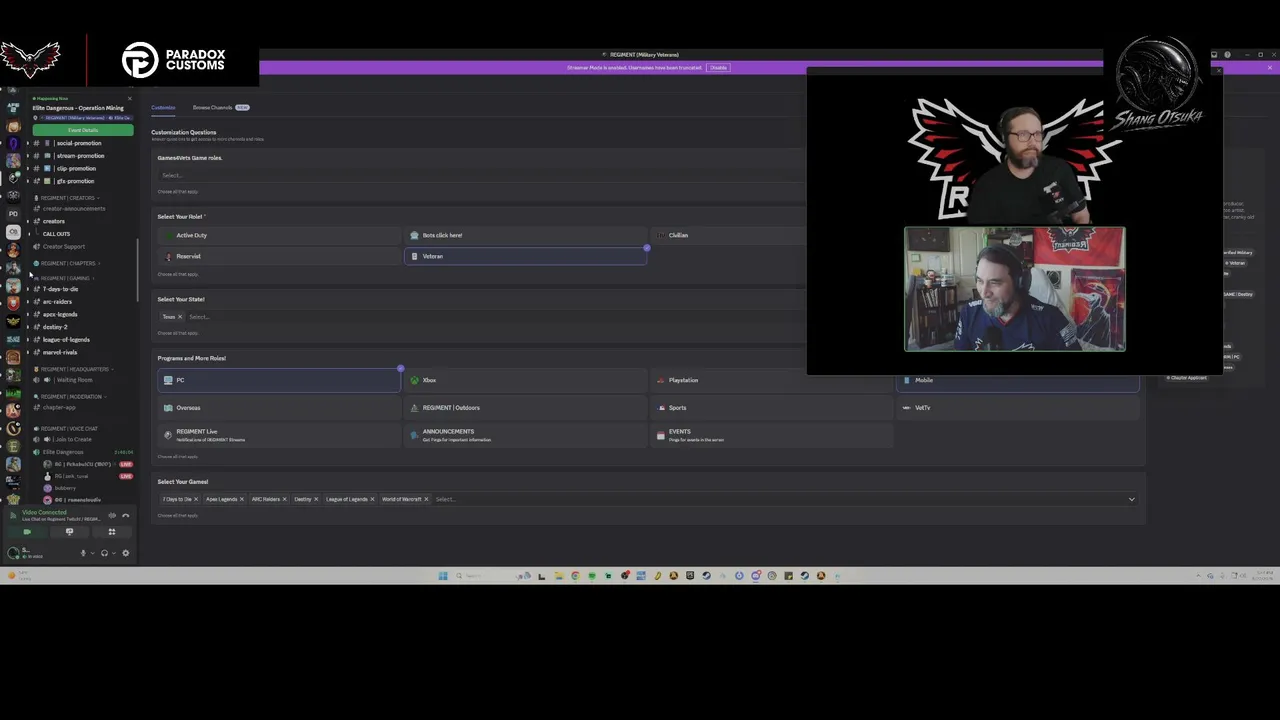The image size is (1280, 720).
Task: Open the stream-promotion channel
Action: pos(80,156)
